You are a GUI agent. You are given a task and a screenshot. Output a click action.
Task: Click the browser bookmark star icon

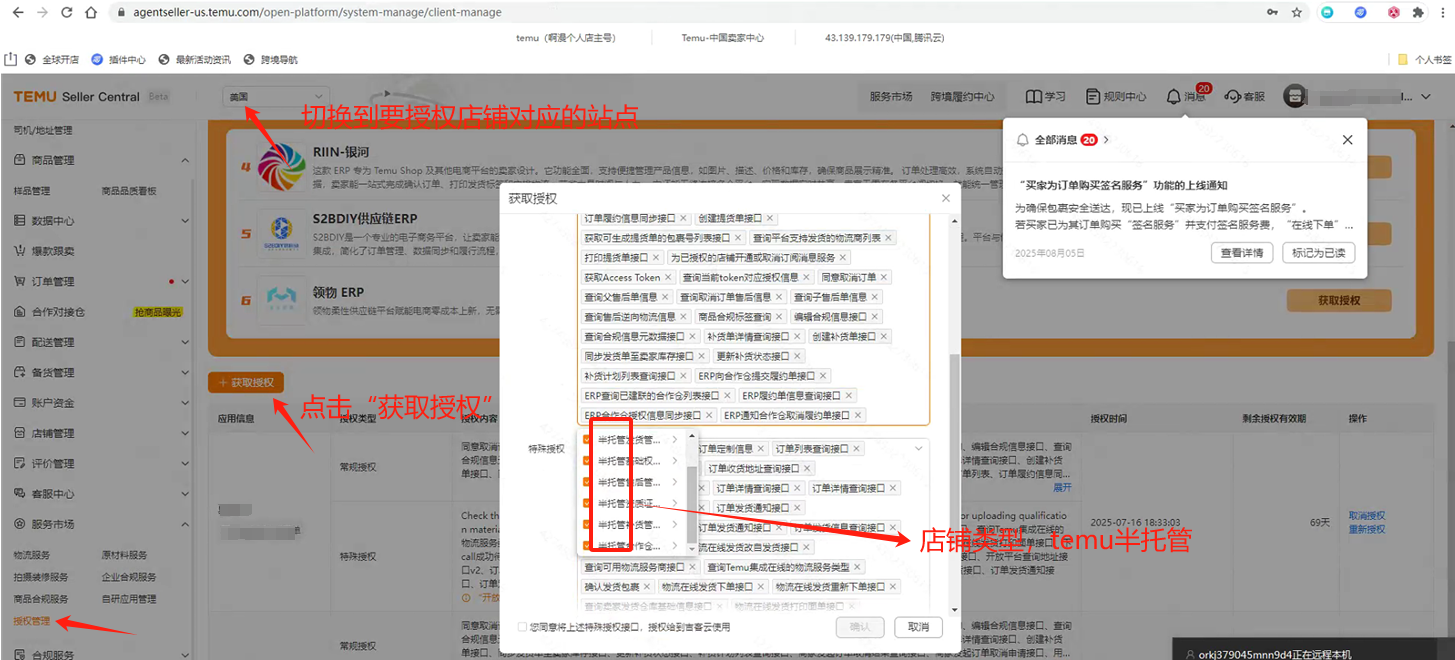[1297, 13]
